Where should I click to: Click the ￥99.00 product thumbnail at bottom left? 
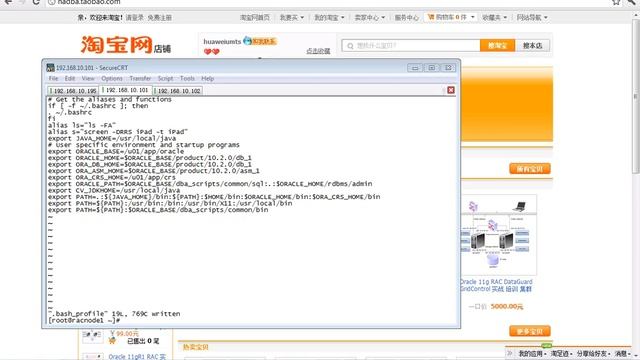(93, 336)
